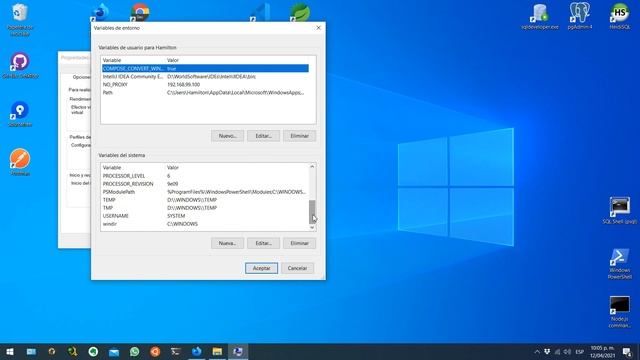Open the Windows Start menu
This screenshot has width=640, height=360.
tap(10, 351)
